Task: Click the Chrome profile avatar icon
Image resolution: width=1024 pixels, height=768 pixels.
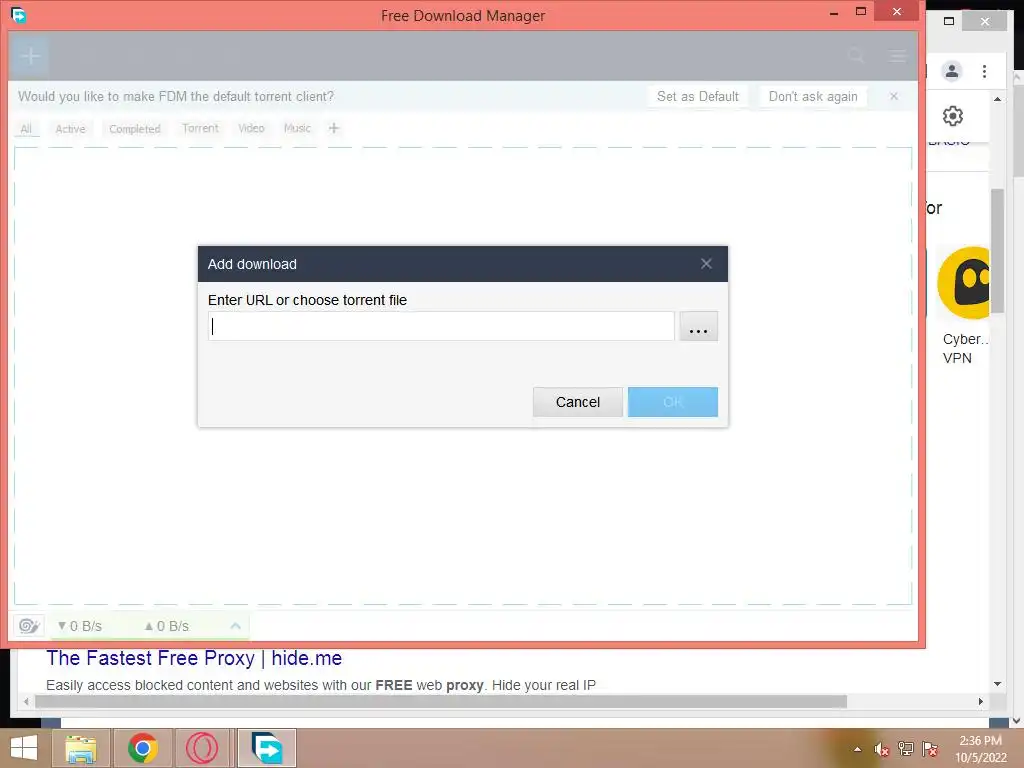Action: point(952,71)
